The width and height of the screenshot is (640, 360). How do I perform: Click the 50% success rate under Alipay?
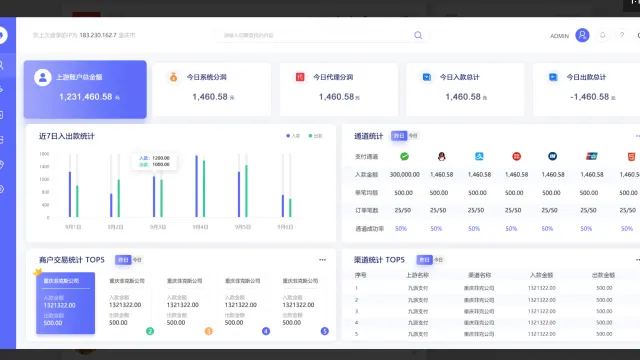pos(474,229)
